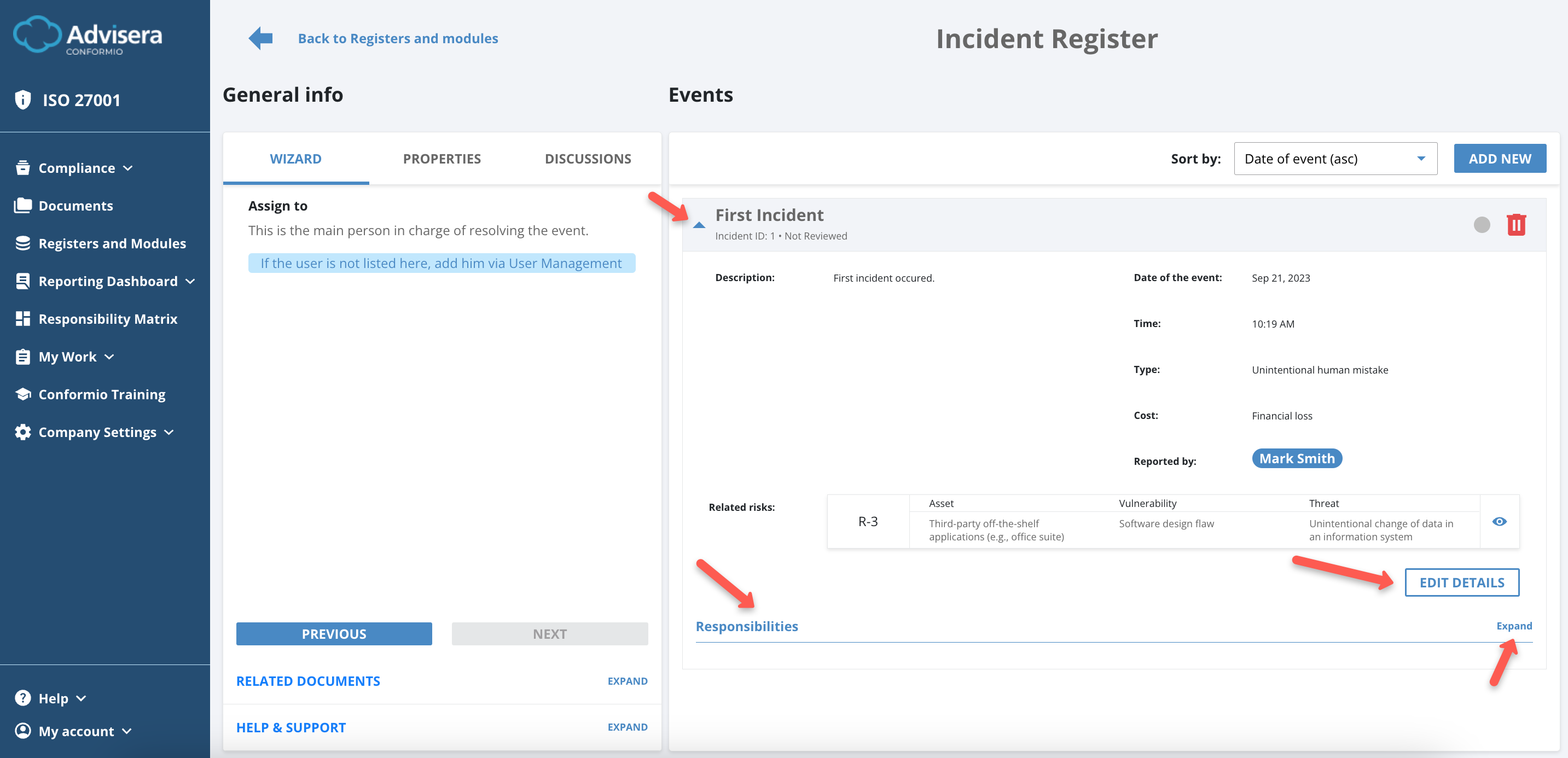The width and height of the screenshot is (1568, 758).
Task: Open the Sort by date dropdown
Action: pyautogui.click(x=1335, y=158)
